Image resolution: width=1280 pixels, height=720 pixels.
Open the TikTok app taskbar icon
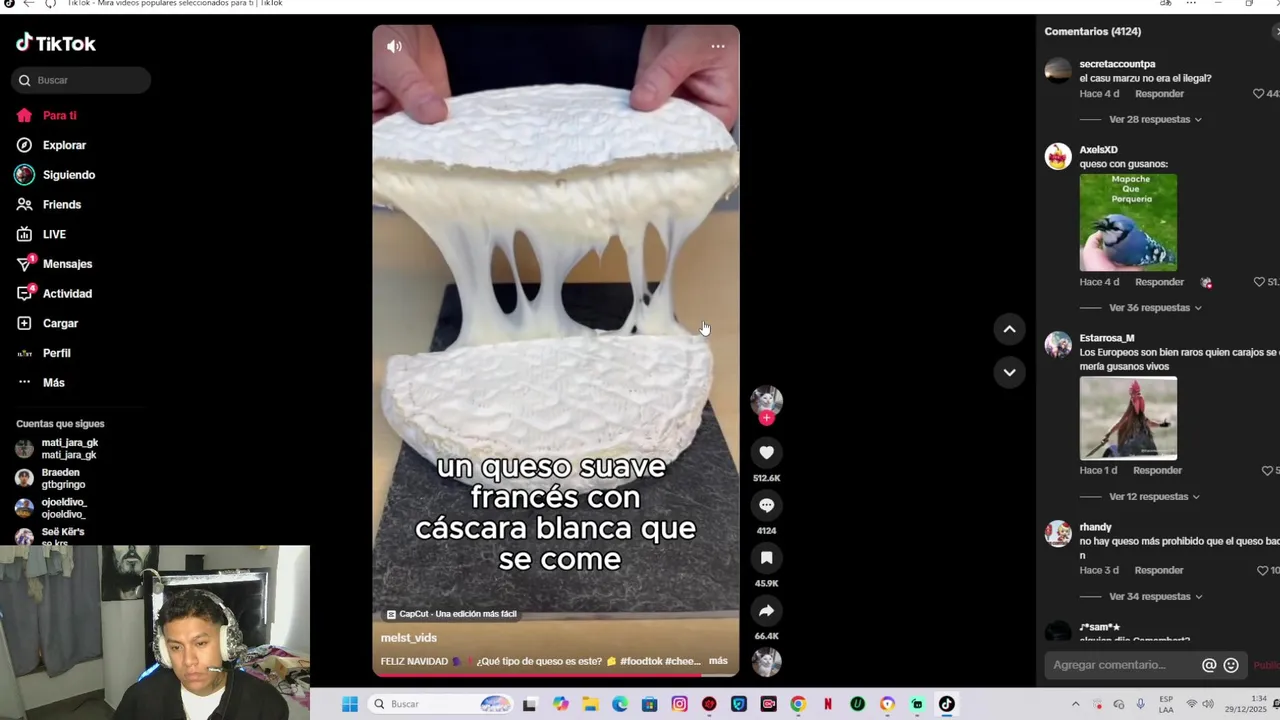tap(947, 704)
